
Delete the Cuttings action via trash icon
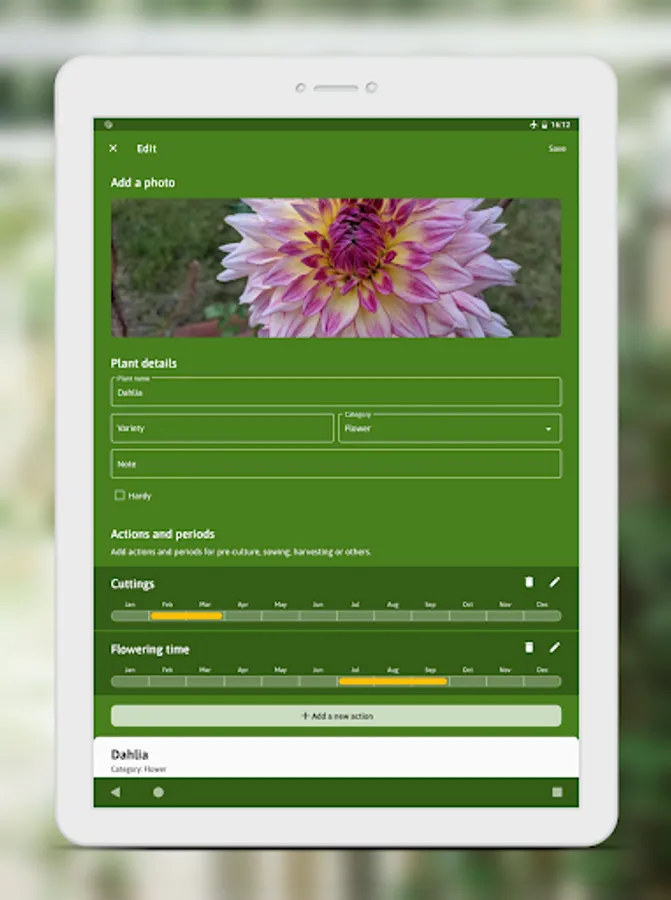pos(529,582)
